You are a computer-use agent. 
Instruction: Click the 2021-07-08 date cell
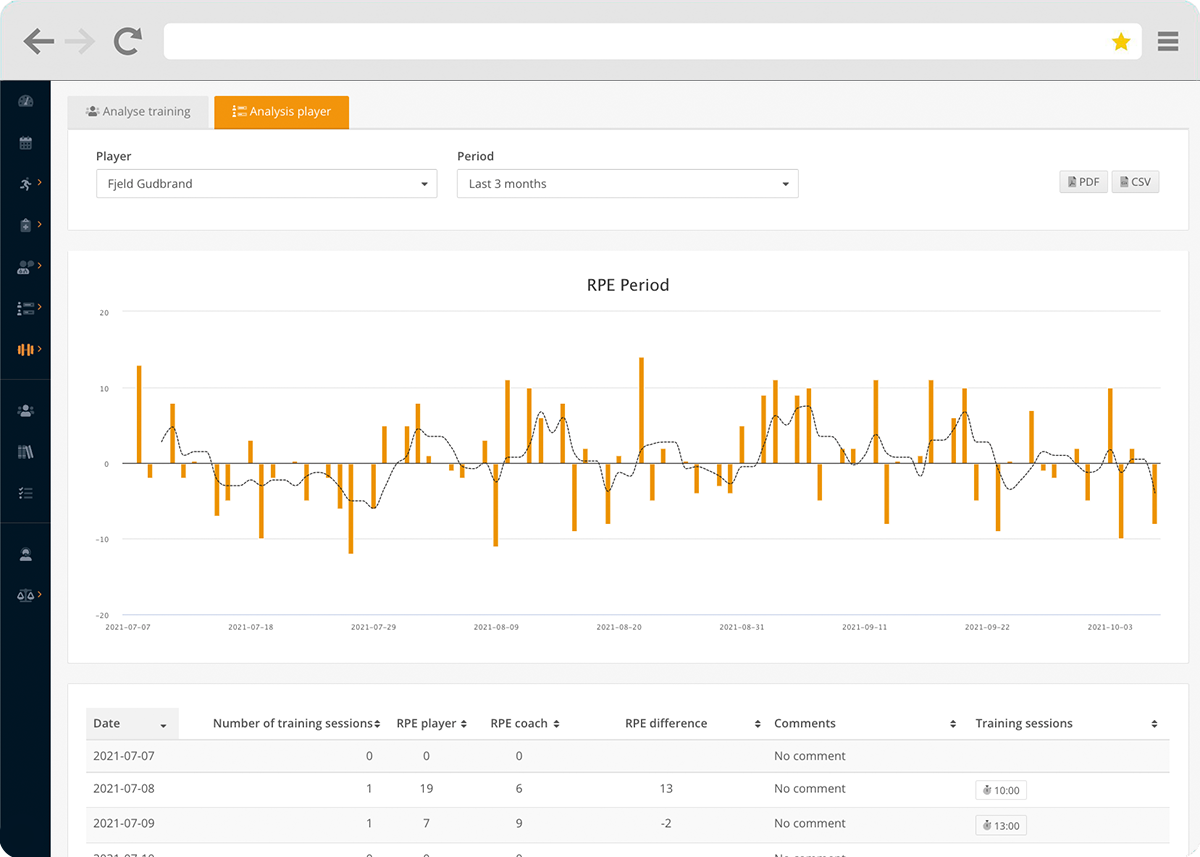pos(124,789)
